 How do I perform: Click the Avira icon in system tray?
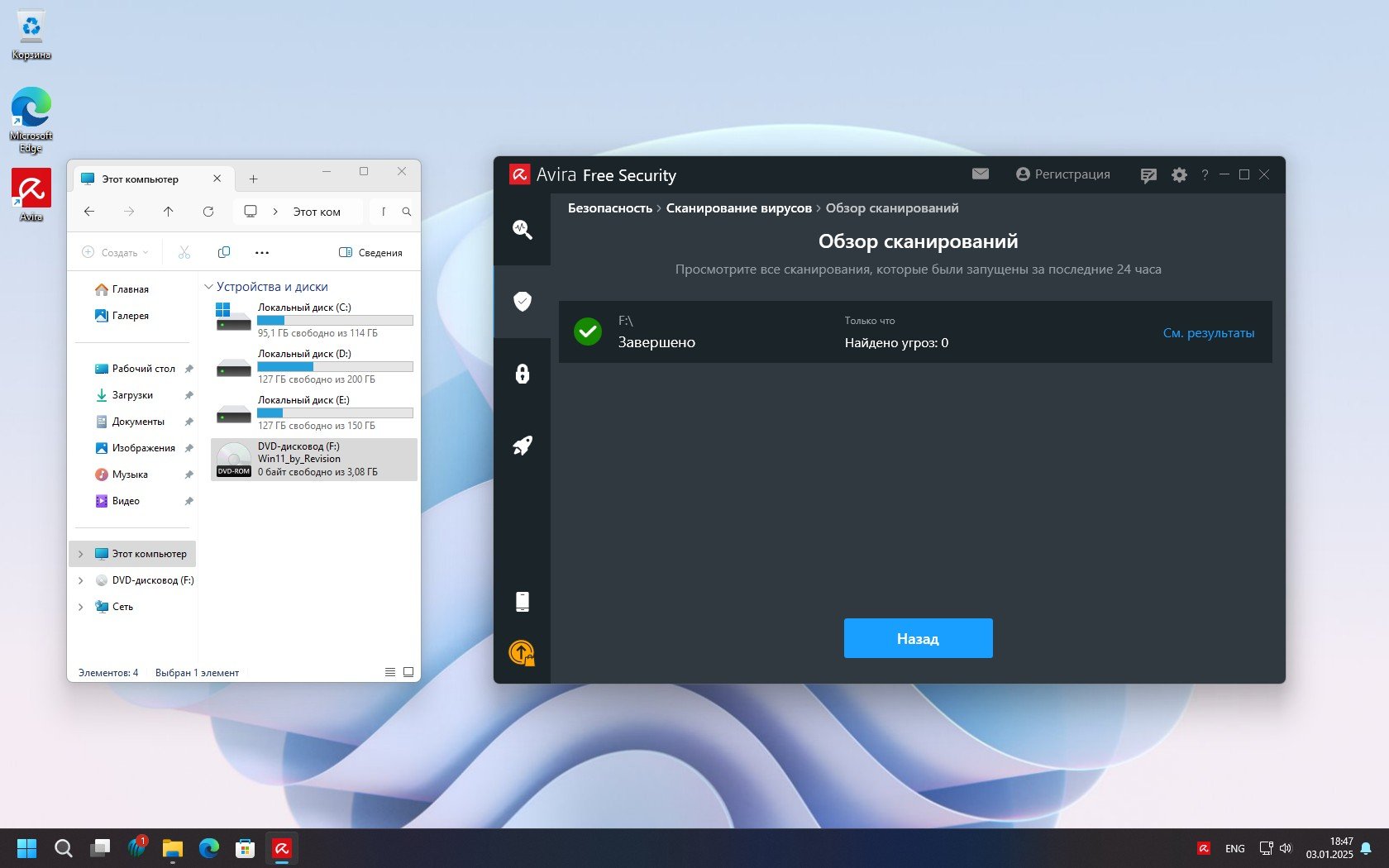click(1204, 848)
